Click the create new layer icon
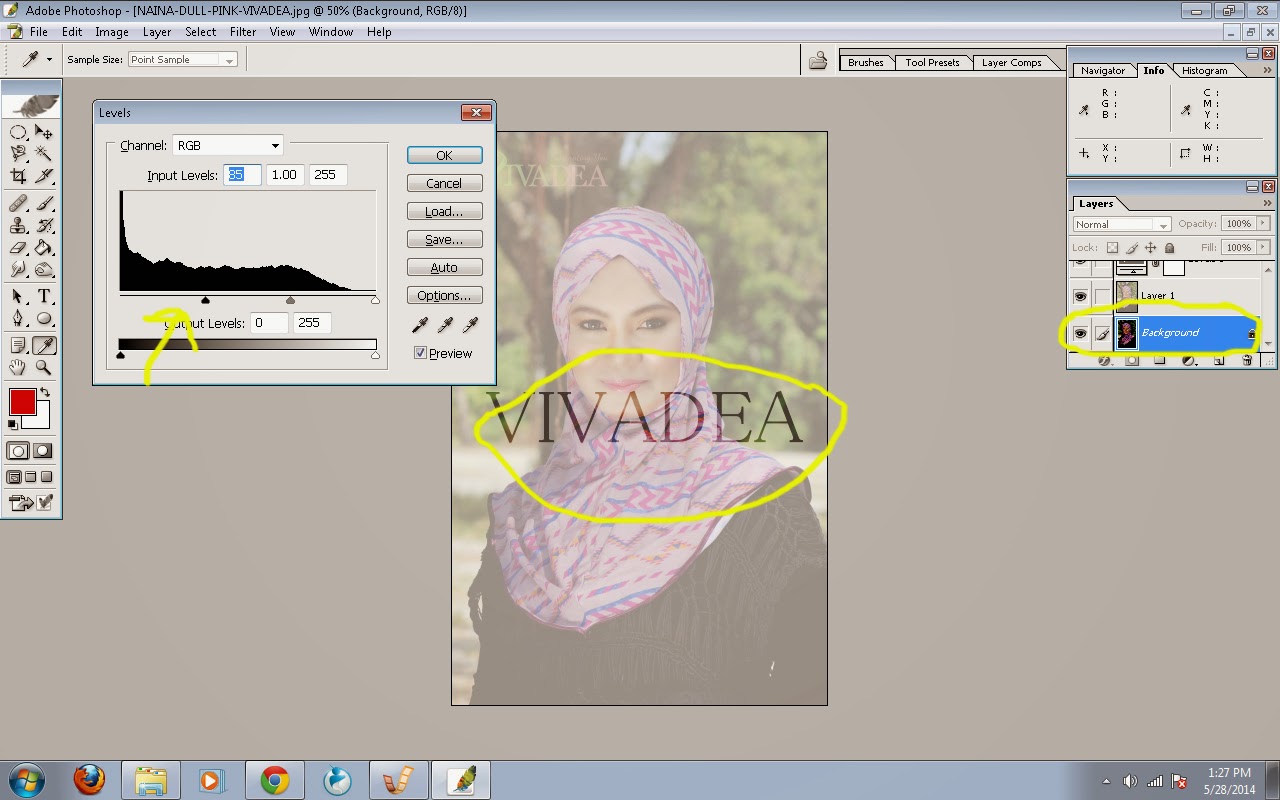1280x800 pixels. click(x=1218, y=361)
